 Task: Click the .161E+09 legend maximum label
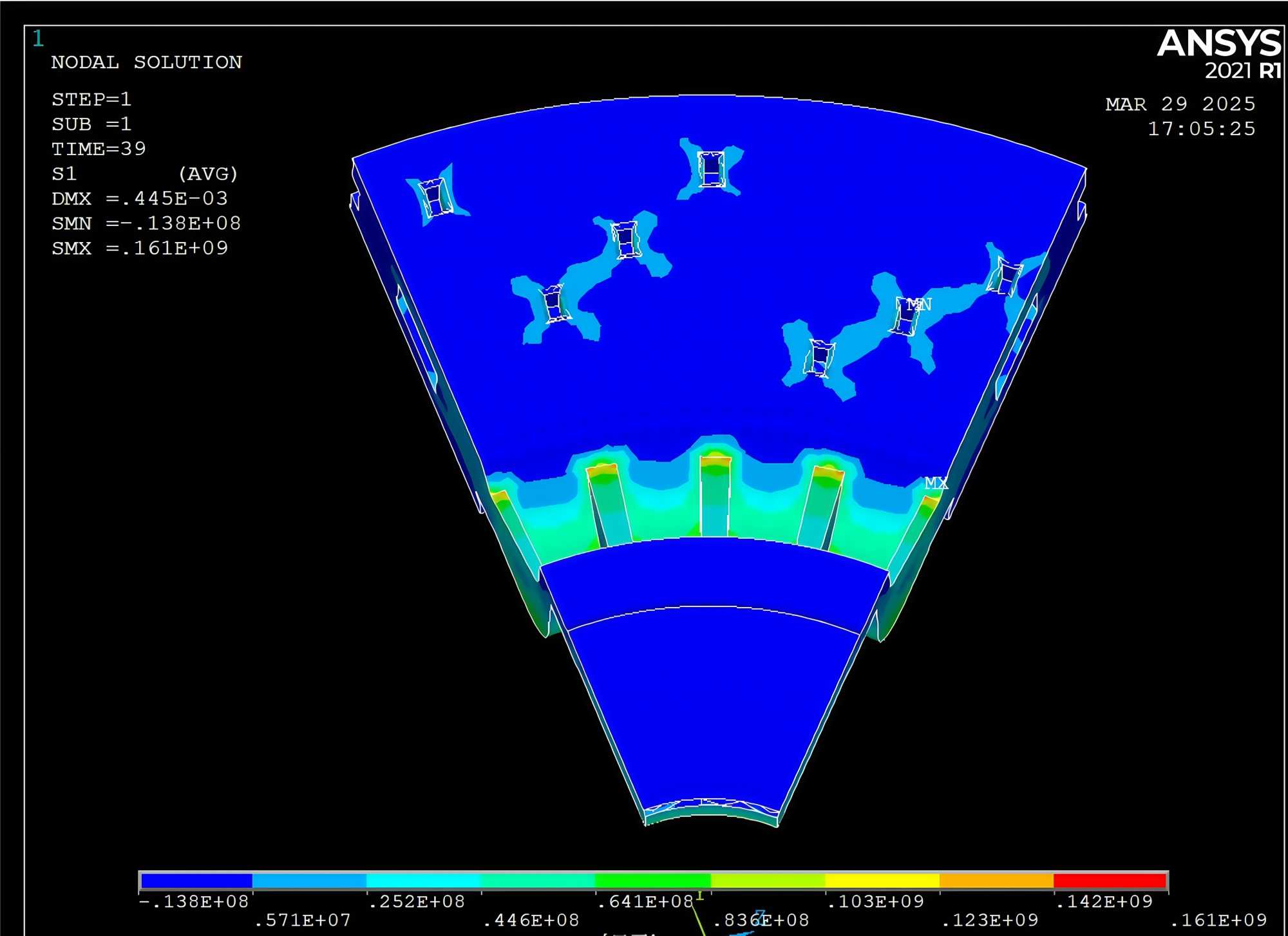click(1218, 921)
